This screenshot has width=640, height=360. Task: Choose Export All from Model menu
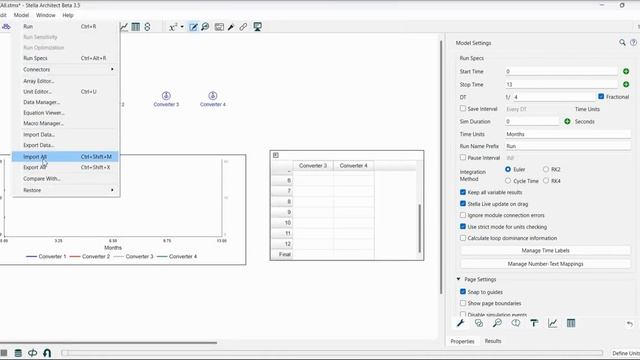tap(65, 167)
